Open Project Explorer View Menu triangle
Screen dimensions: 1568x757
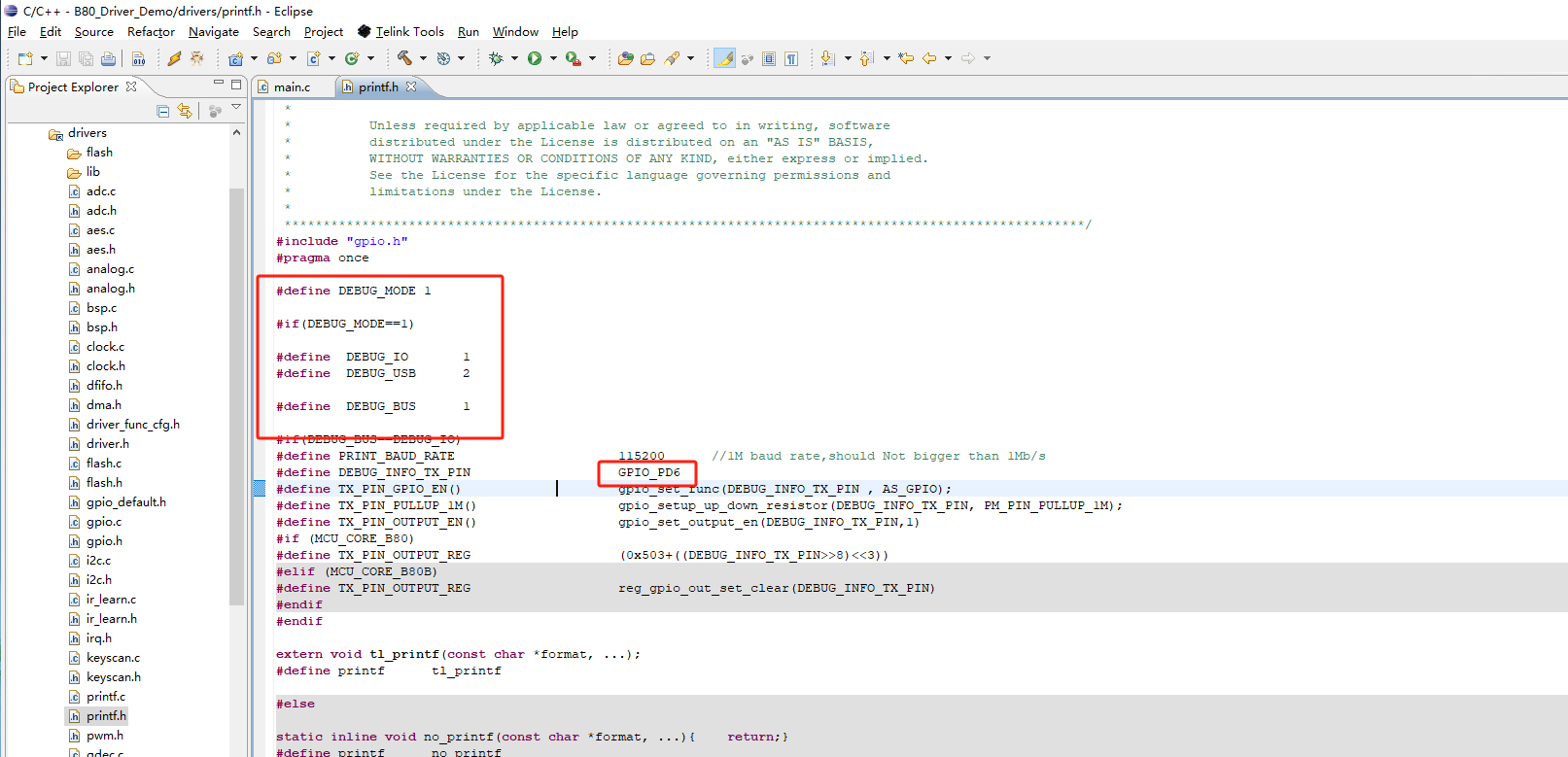coord(236,107)
